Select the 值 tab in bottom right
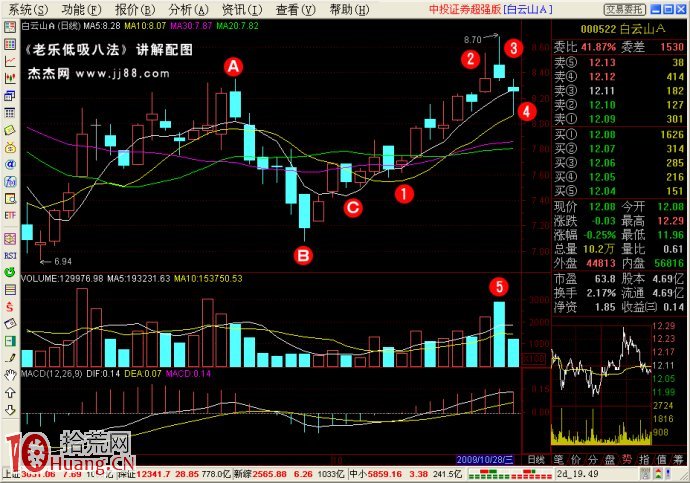Screen dimensions: 690x483 point(661,460)
